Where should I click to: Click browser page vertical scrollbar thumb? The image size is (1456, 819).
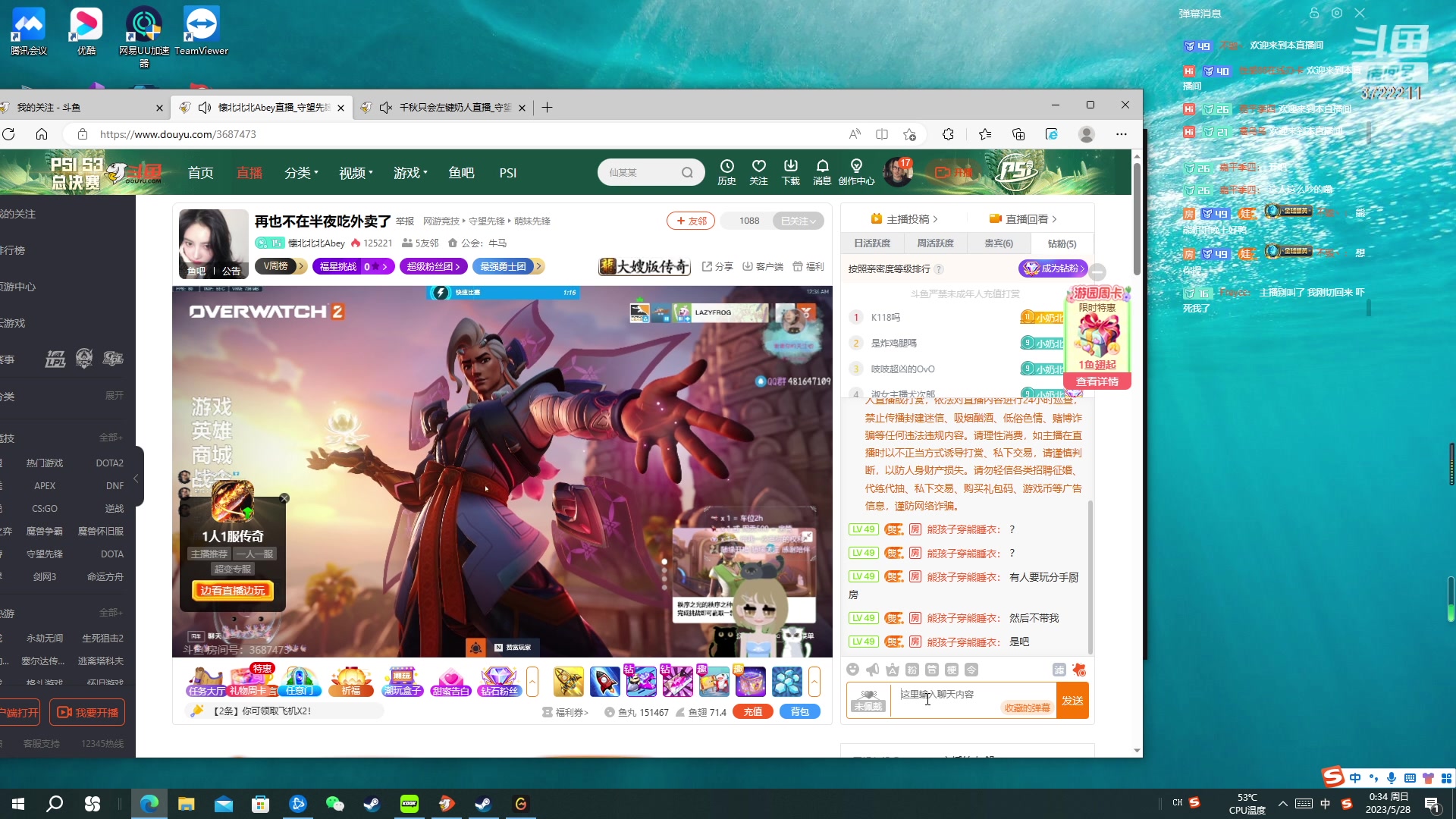pyautogui.click(x=1136, y=218)
